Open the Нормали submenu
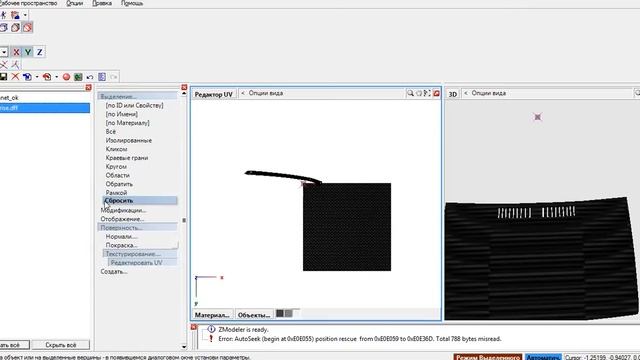Viewport: 640px width, 360px height. coord(121,237)
